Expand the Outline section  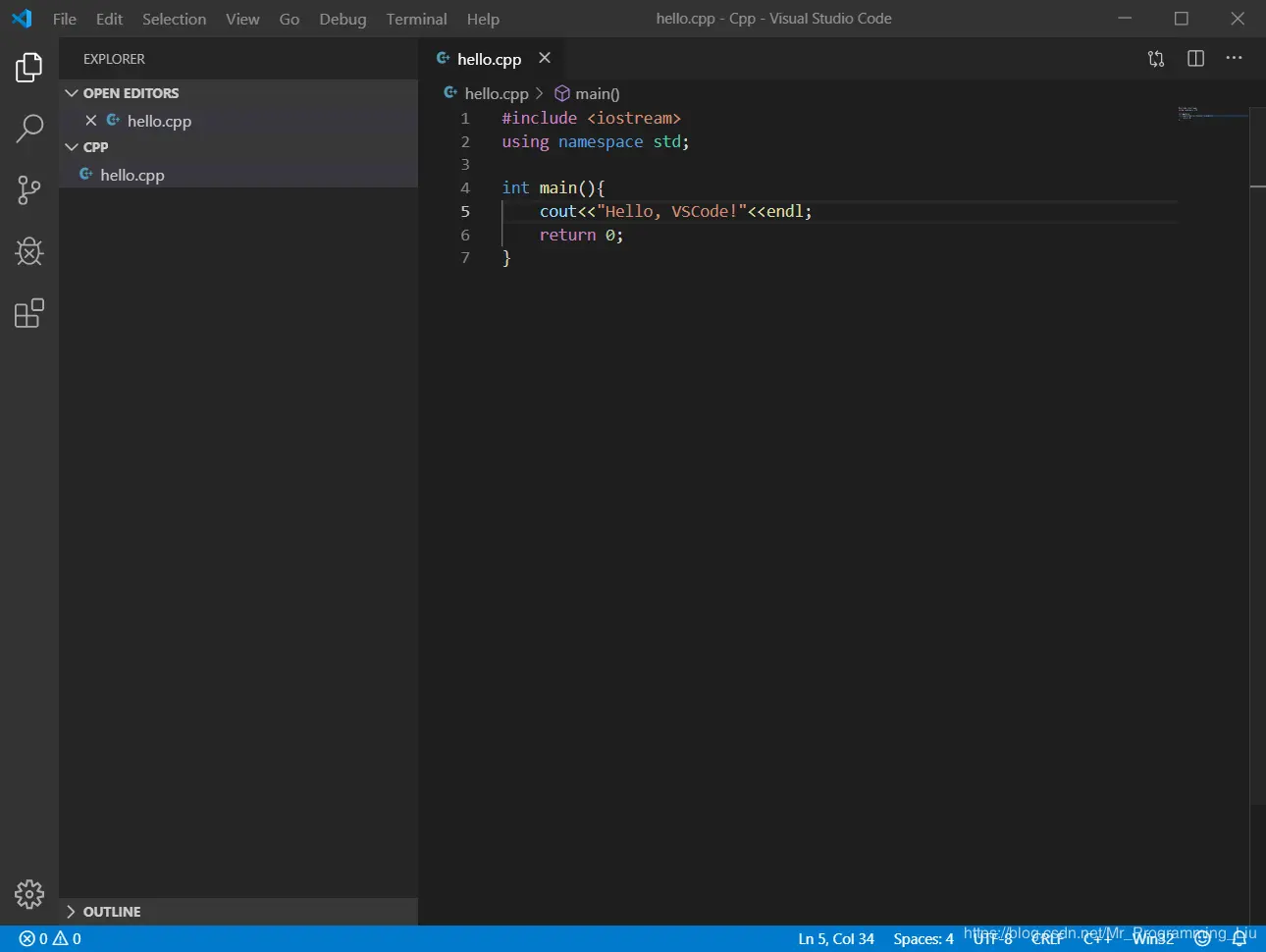238,912
